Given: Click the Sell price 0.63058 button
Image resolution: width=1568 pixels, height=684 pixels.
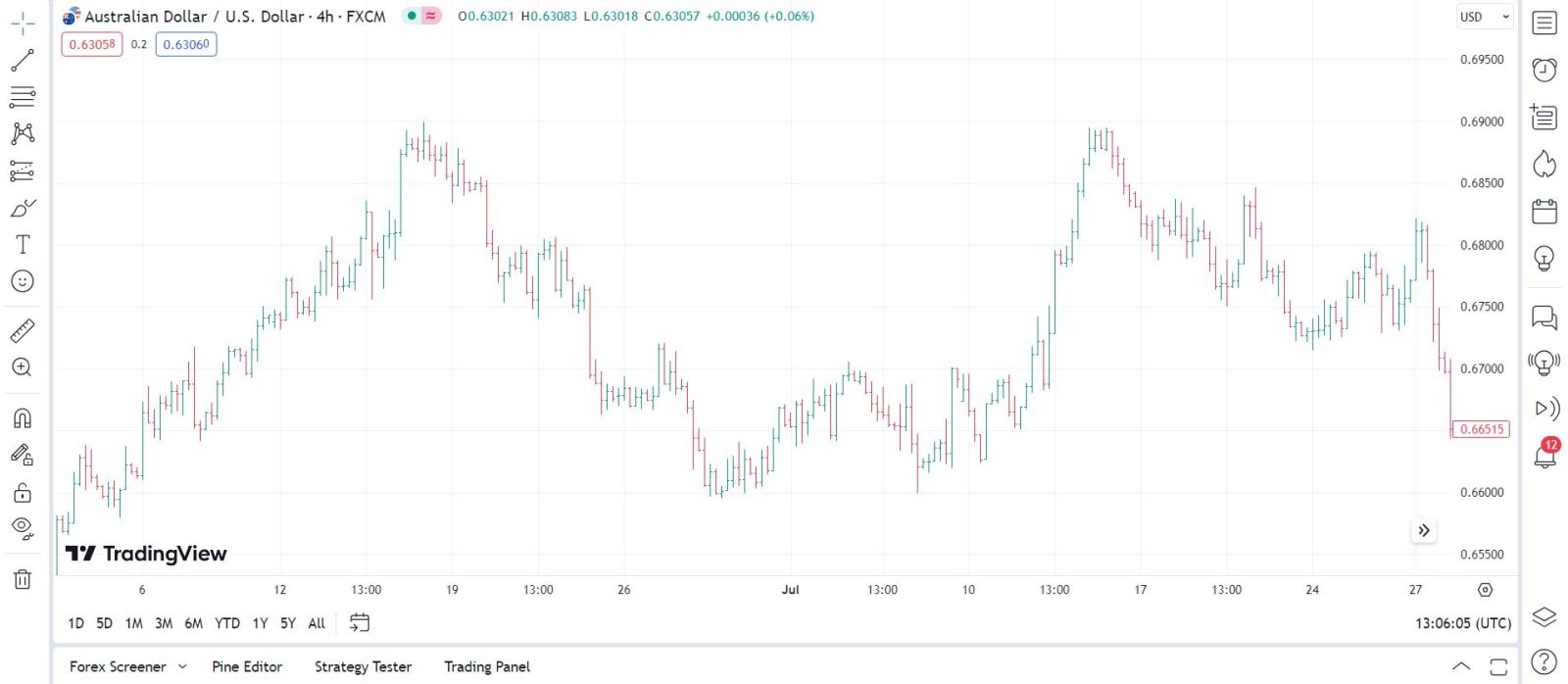Looking at the screenshot, I should [91, 44].
